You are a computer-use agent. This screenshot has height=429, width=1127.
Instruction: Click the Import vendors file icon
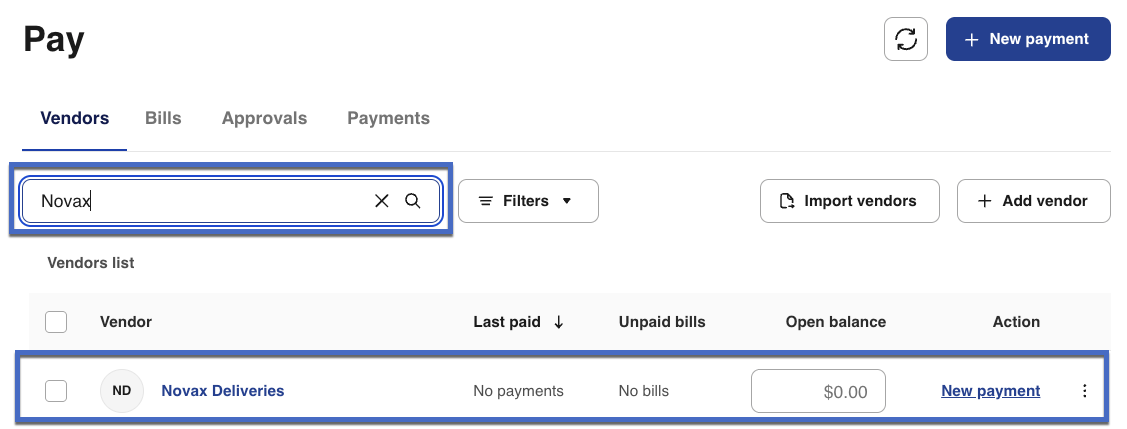point(785,201)
